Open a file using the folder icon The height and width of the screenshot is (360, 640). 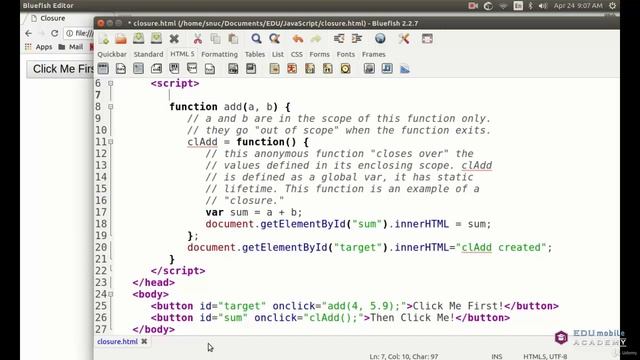(121, 39)
